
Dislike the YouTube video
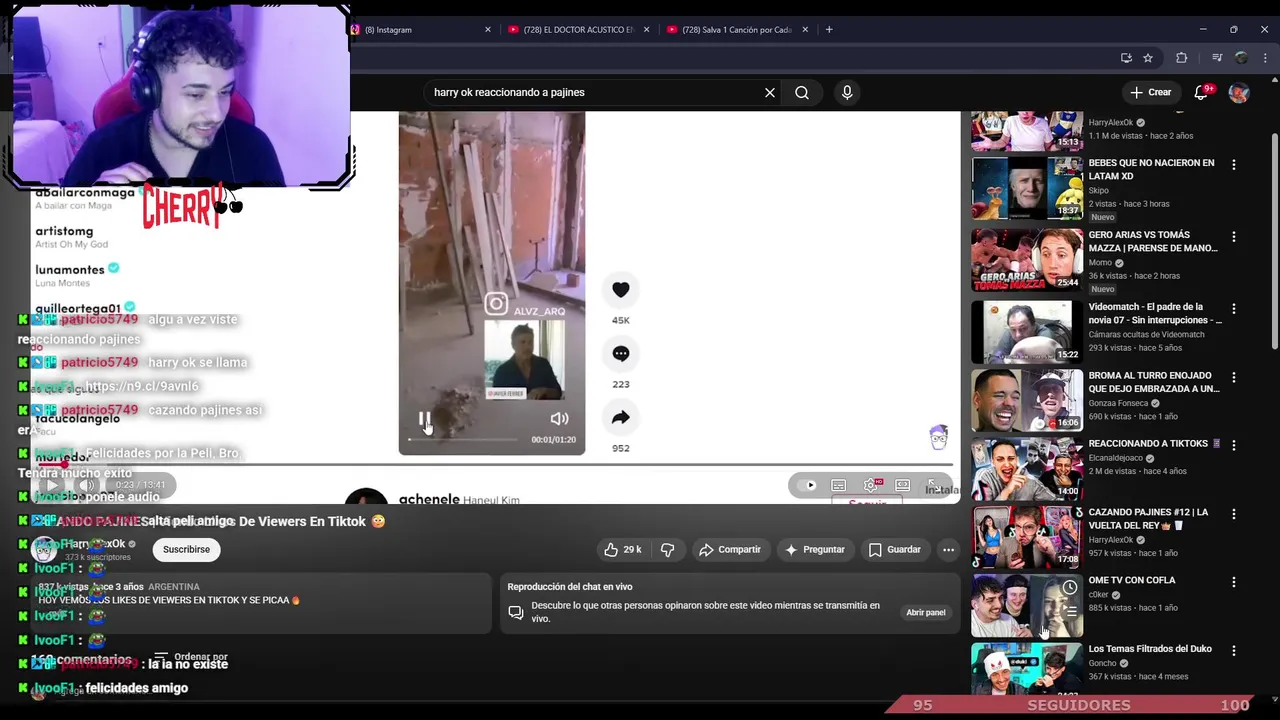click(x=667, y=549)
